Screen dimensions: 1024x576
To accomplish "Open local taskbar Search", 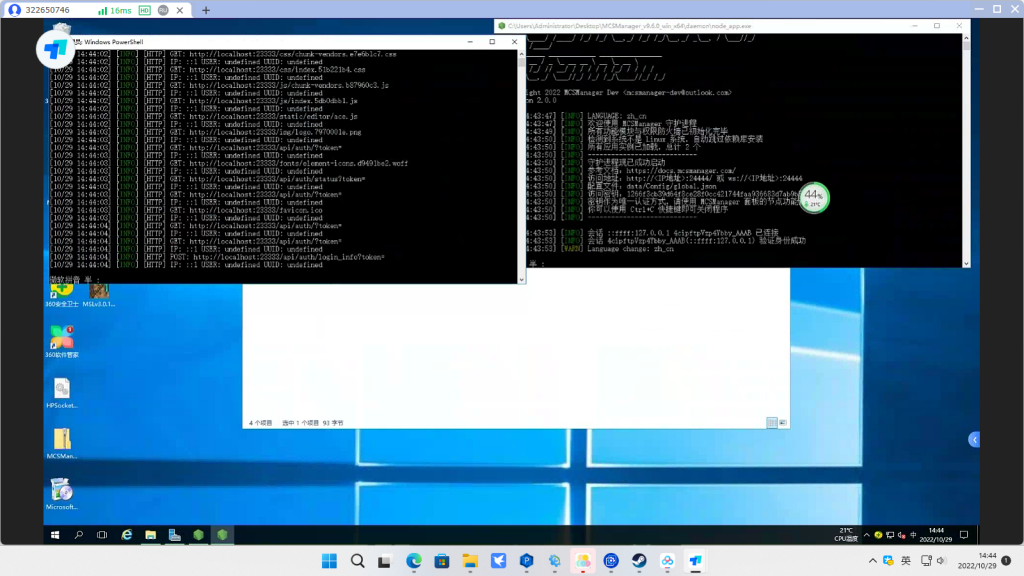I will tap(357, 561).
